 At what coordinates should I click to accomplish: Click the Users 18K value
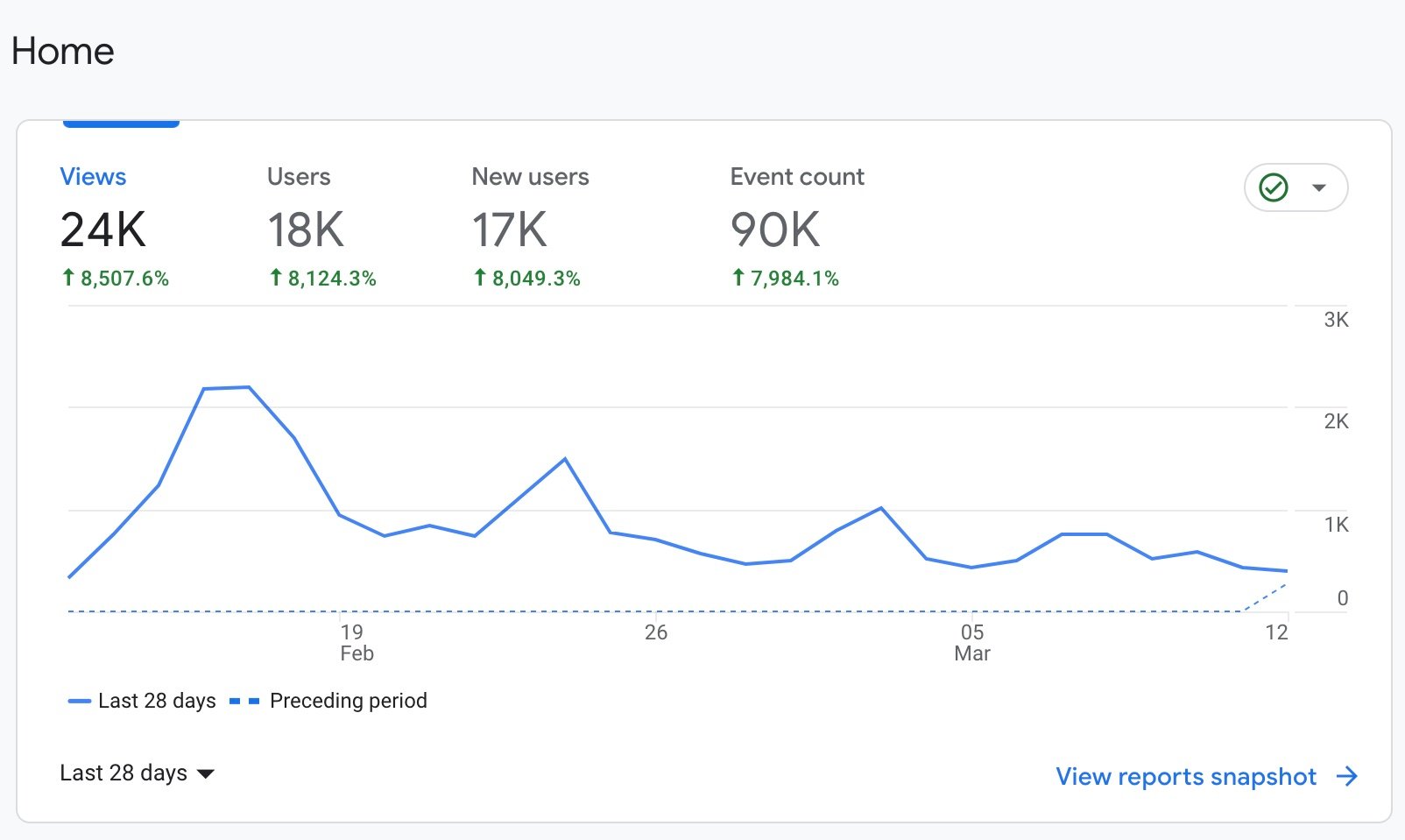click(306, 230)
